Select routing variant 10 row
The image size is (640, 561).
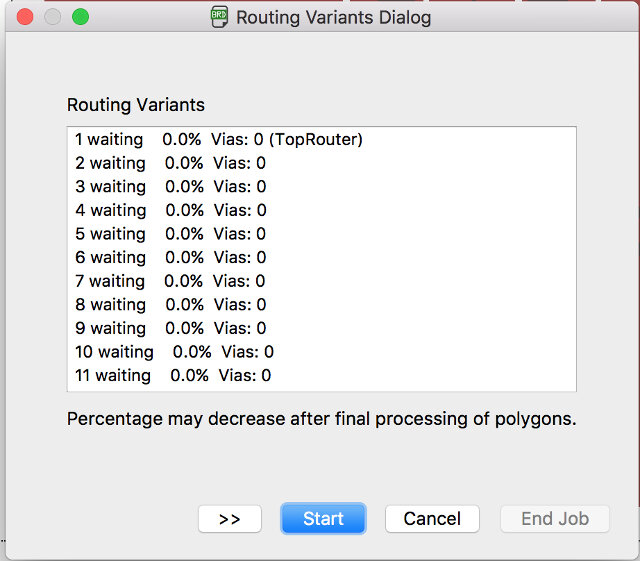click(322, 352)
